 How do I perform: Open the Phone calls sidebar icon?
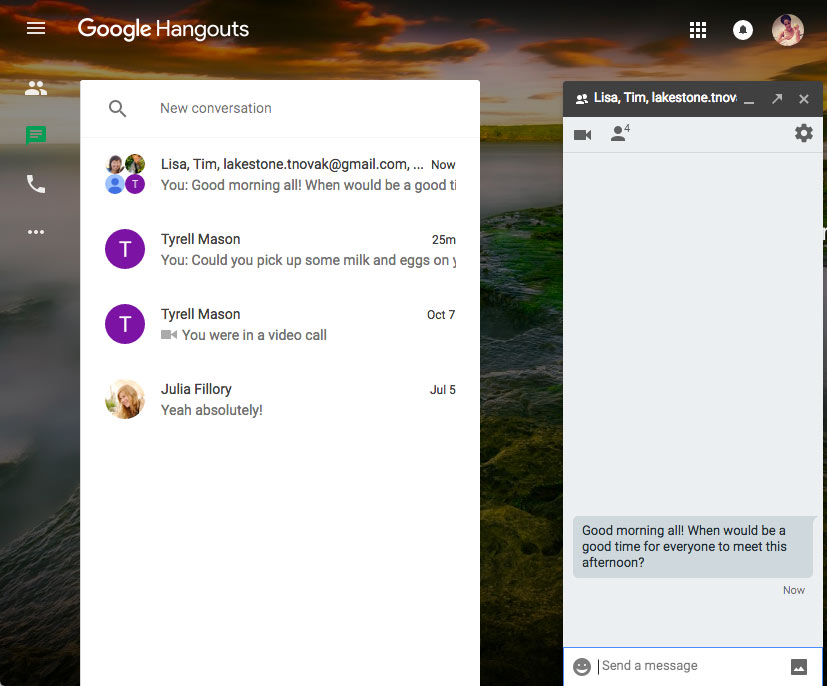(36, 184)
